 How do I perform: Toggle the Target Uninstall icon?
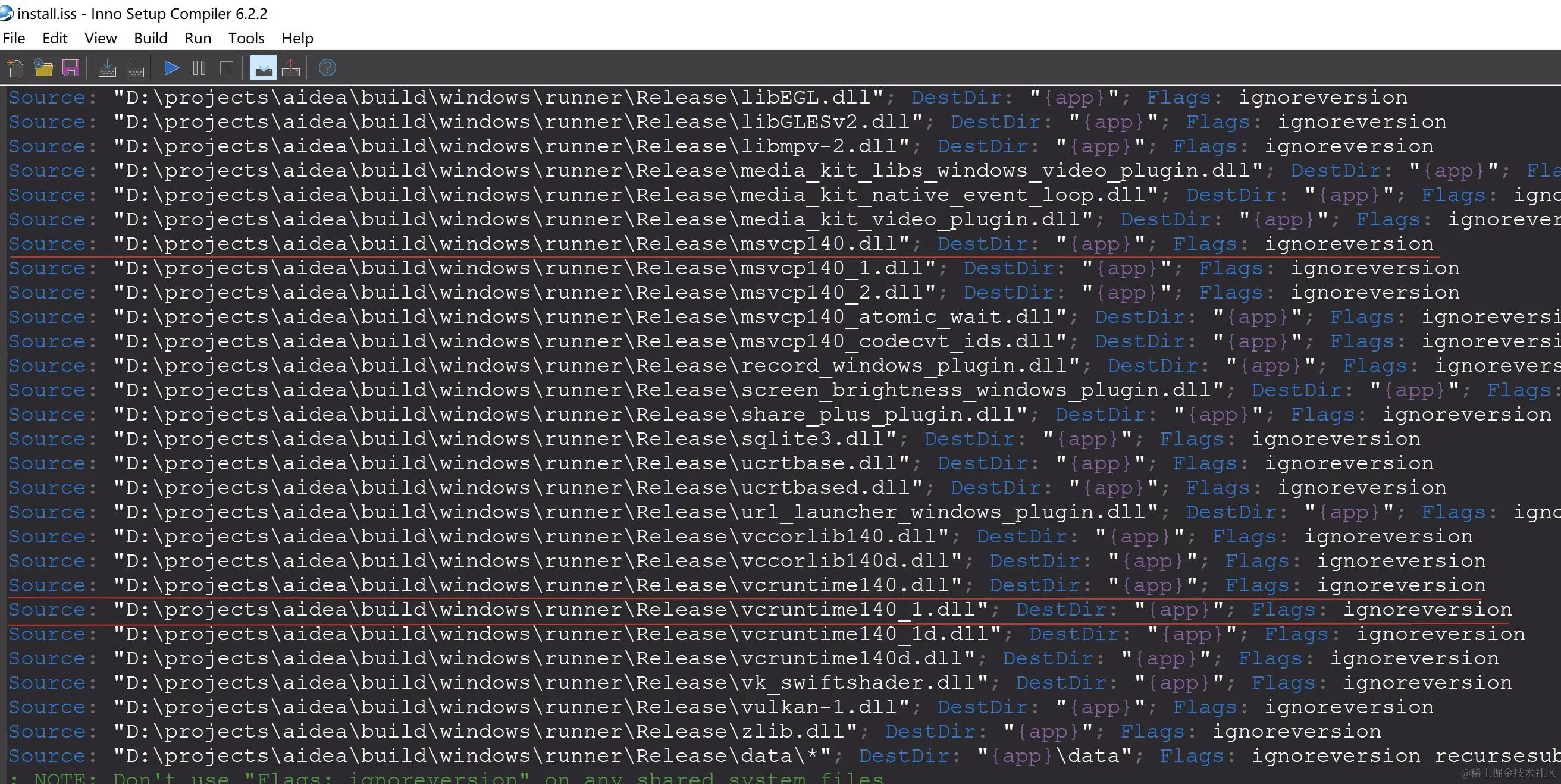(x=291, y=68)
